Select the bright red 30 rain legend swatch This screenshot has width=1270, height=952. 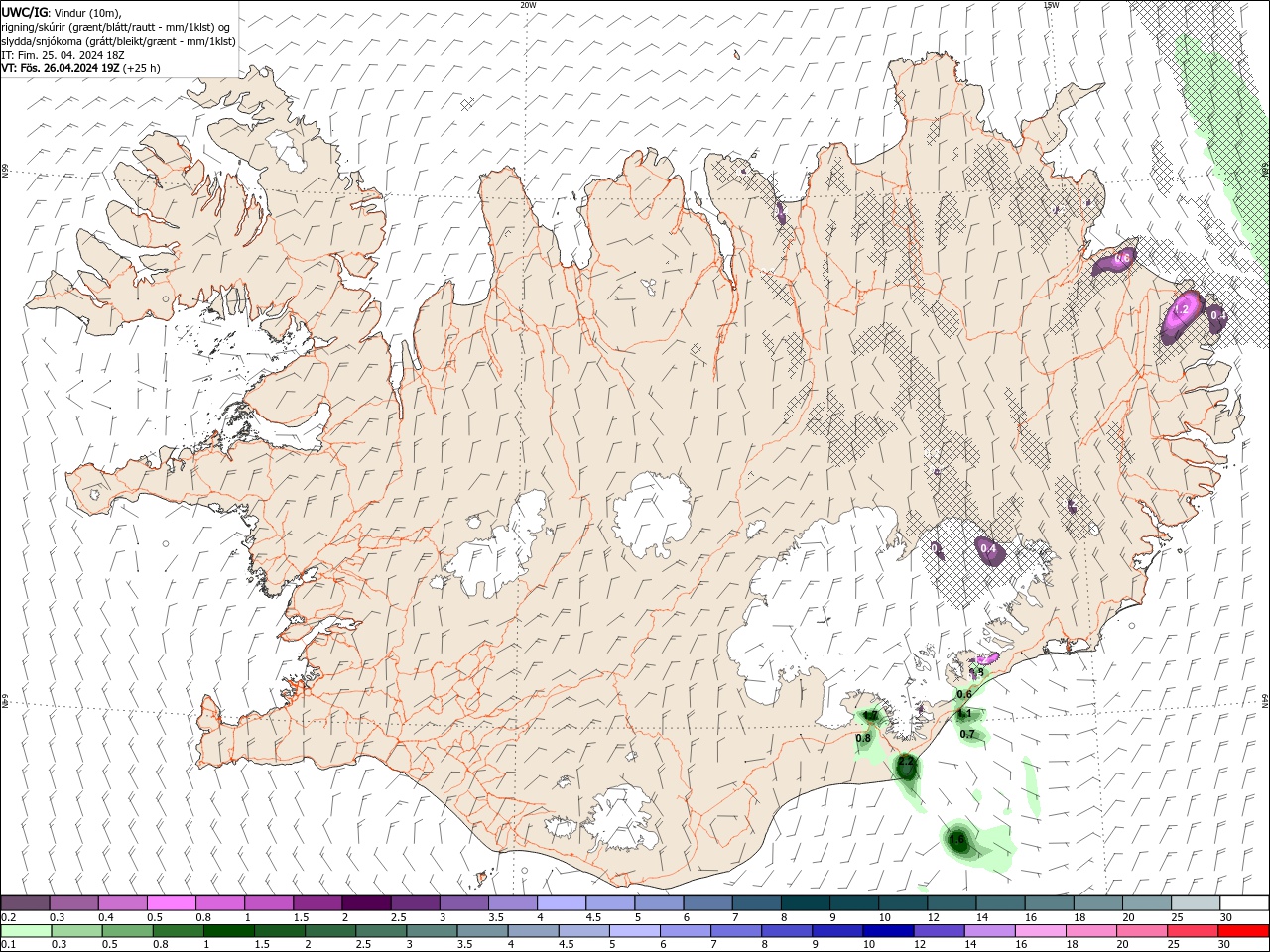(x=1243, y=931)
